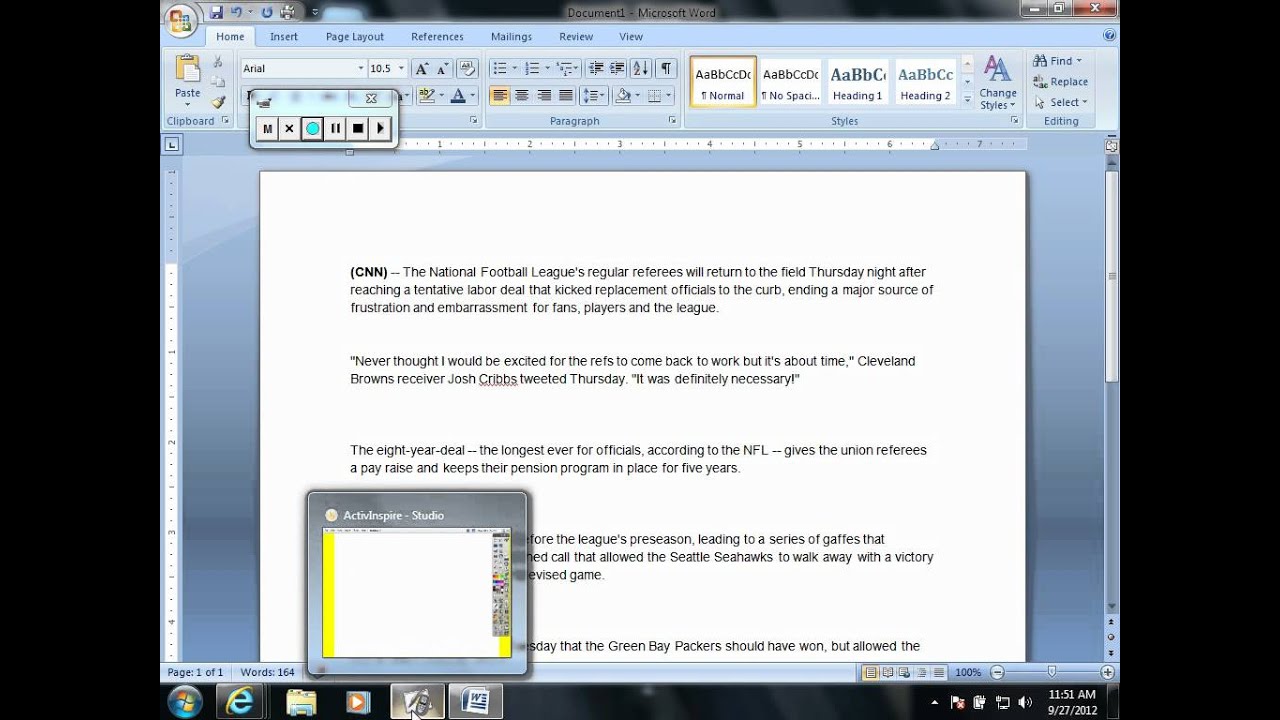The width and height of the screenshot is (1280, 720).
Task: Start a numbered list
Action: (532, 69)
